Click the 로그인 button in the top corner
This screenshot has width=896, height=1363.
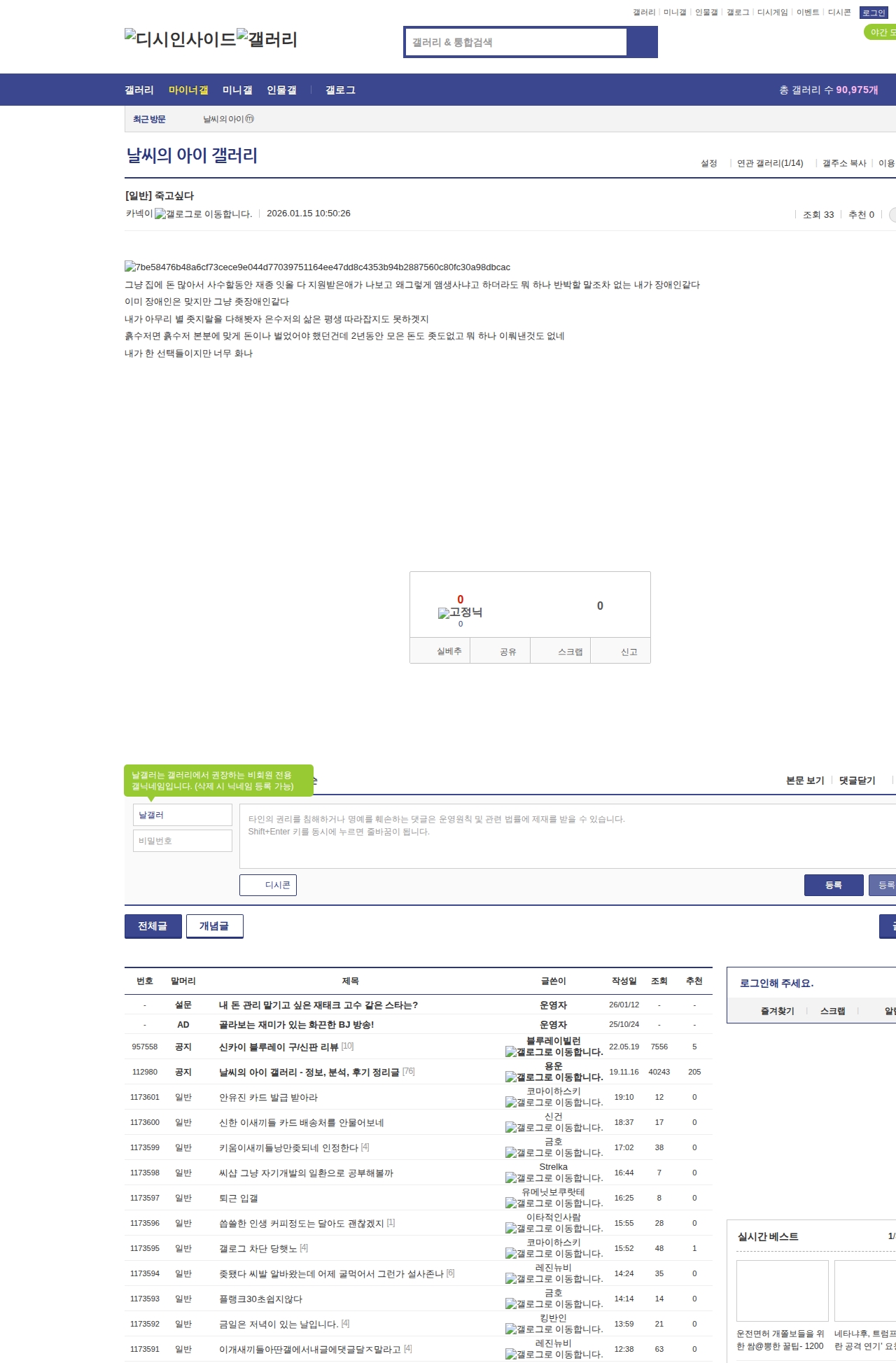(x=874, y=13)
